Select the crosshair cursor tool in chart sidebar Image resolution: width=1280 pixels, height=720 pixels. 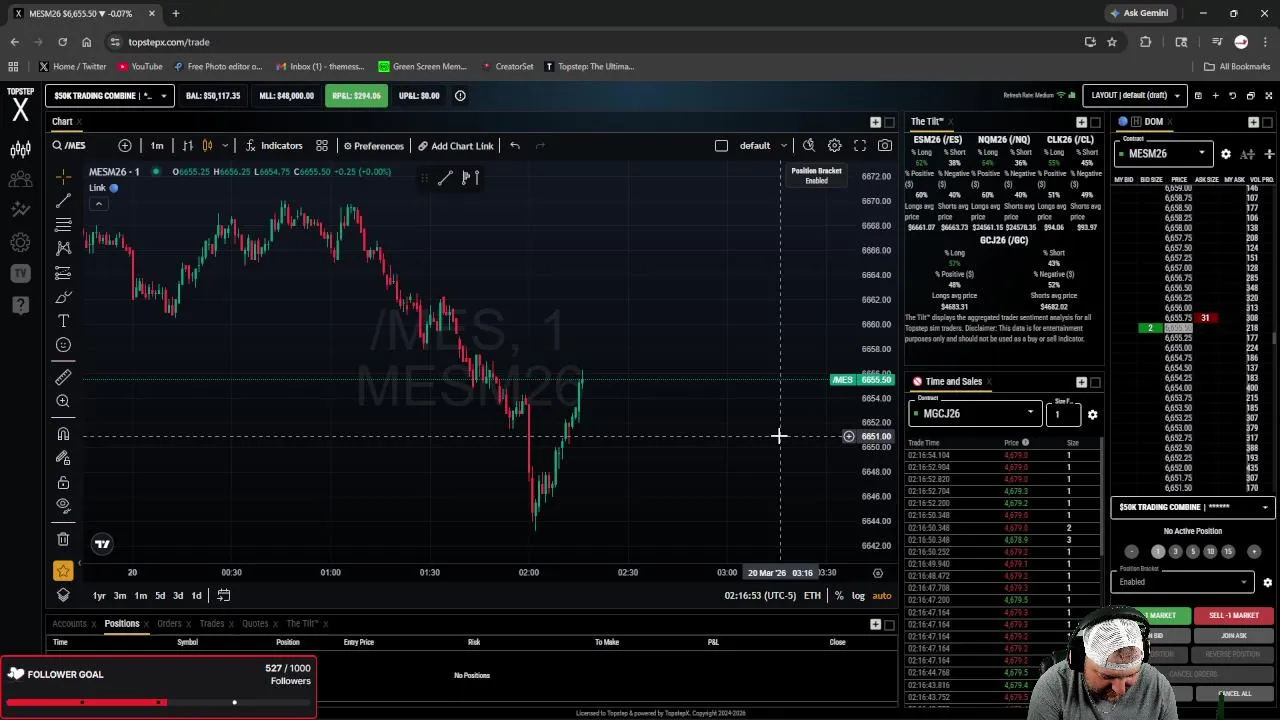click(63, 176)
